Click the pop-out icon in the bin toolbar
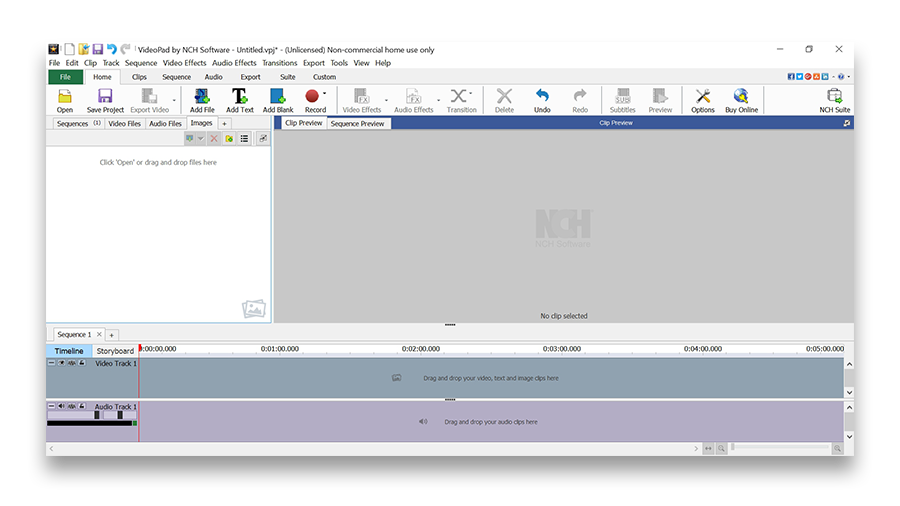 (263, 138)
